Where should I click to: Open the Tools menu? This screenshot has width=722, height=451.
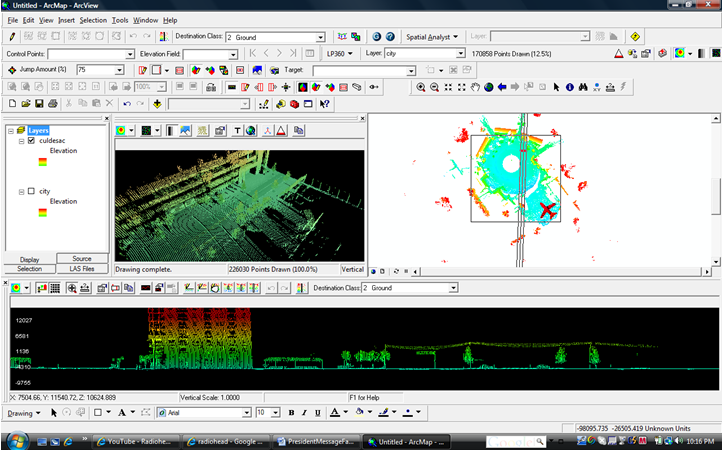[120, 20]
